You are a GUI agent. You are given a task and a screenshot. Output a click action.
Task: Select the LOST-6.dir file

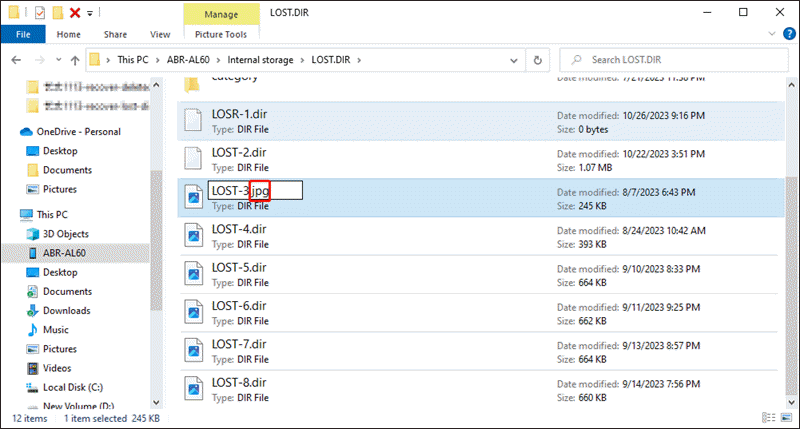[x=481, y=313]
